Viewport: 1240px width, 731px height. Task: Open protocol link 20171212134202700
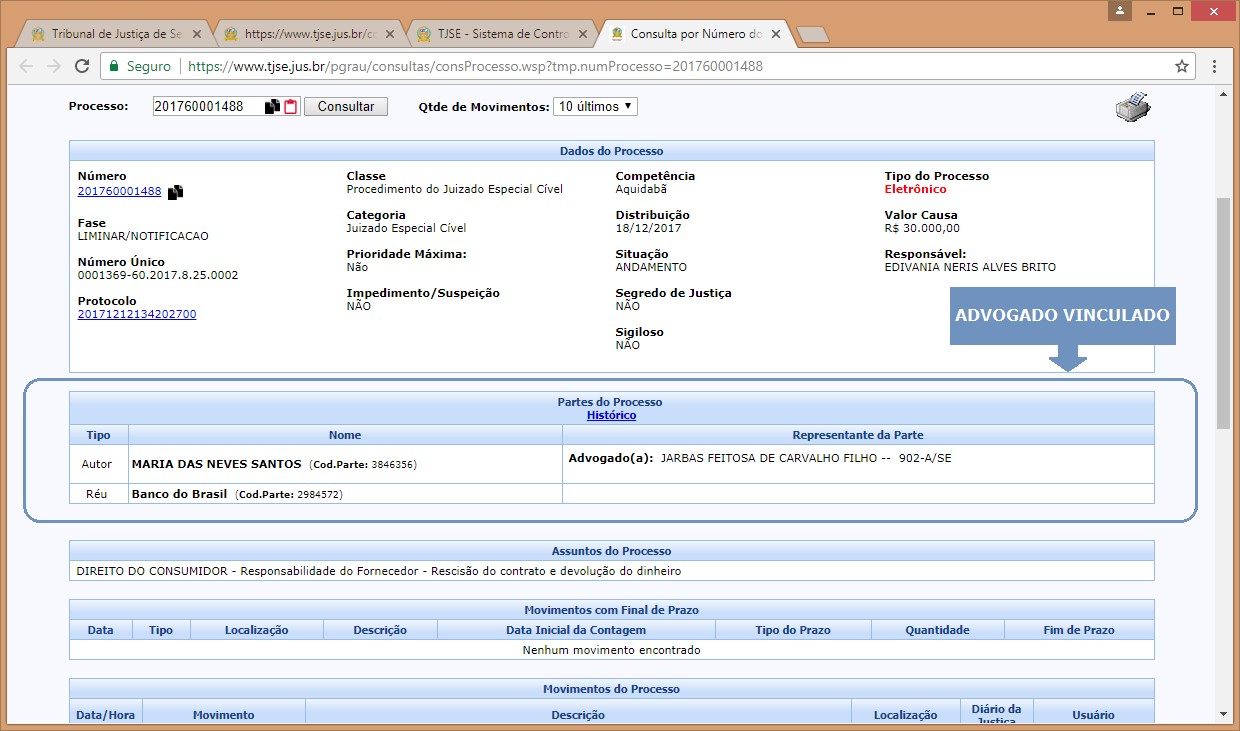point(137,314)
